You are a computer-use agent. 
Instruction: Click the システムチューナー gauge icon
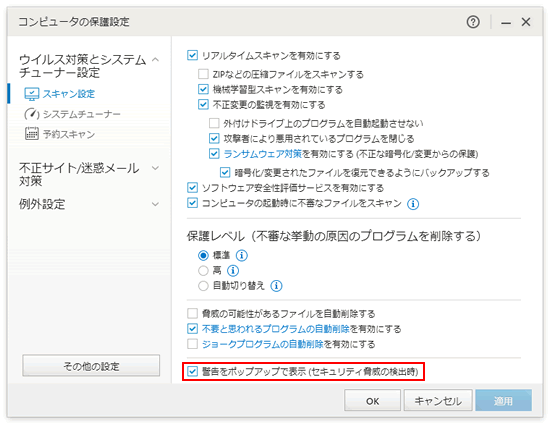pos(31,114)
